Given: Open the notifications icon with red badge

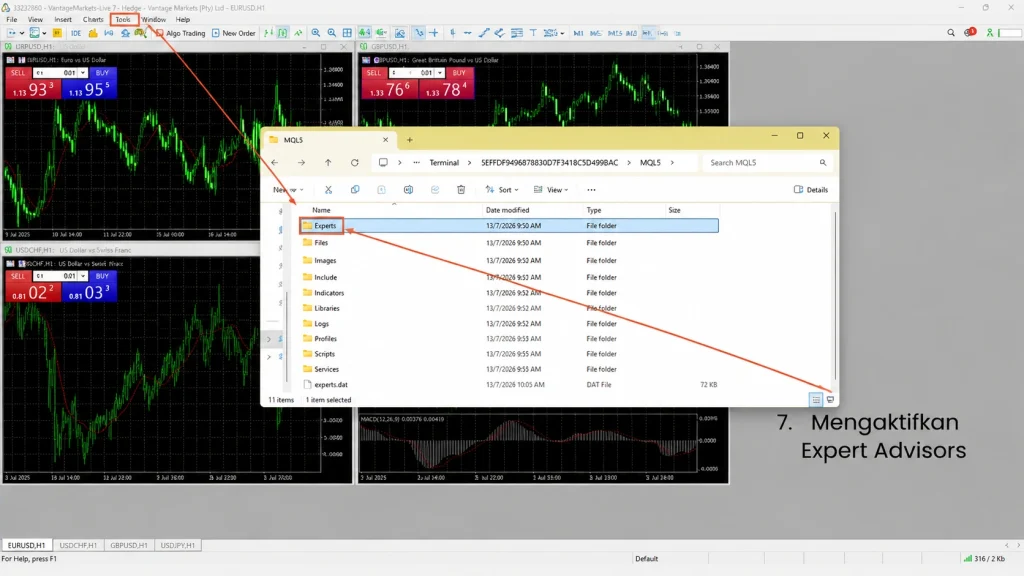Looking at the screenshot, I should [970, 33].
